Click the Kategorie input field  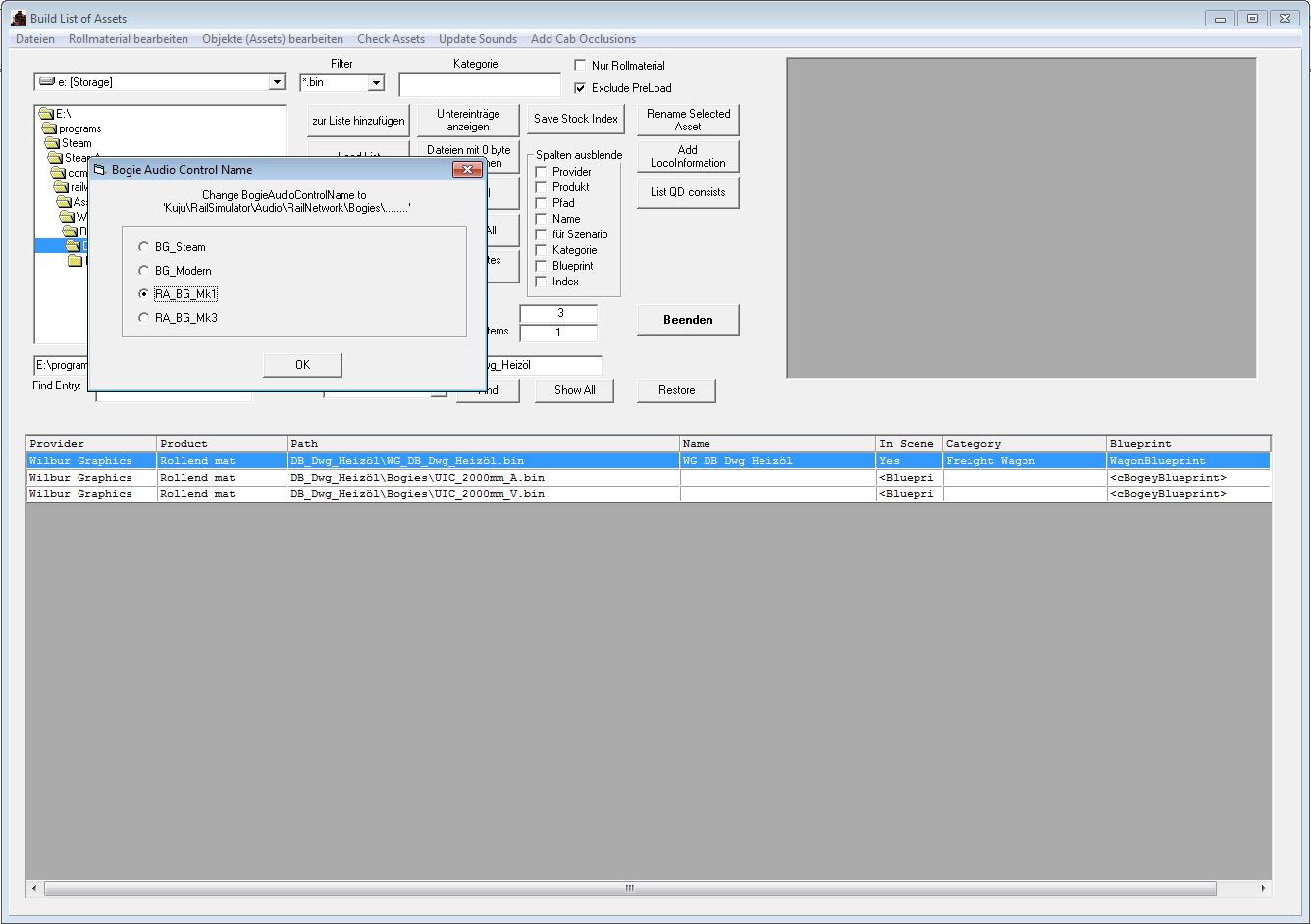pos(480,84)
